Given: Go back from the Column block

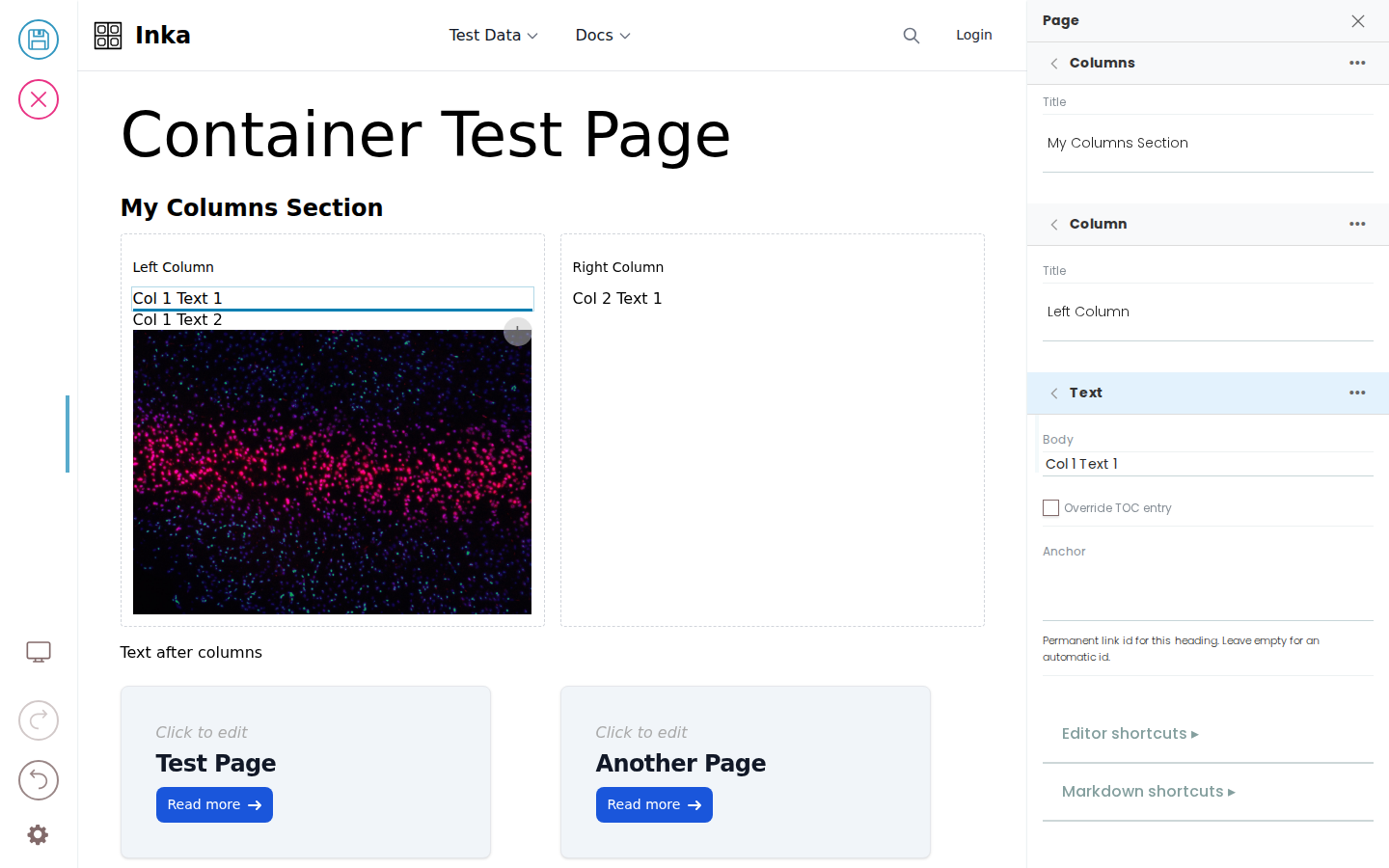Looking at the screenshot, I should click(x=1054, y=225).
